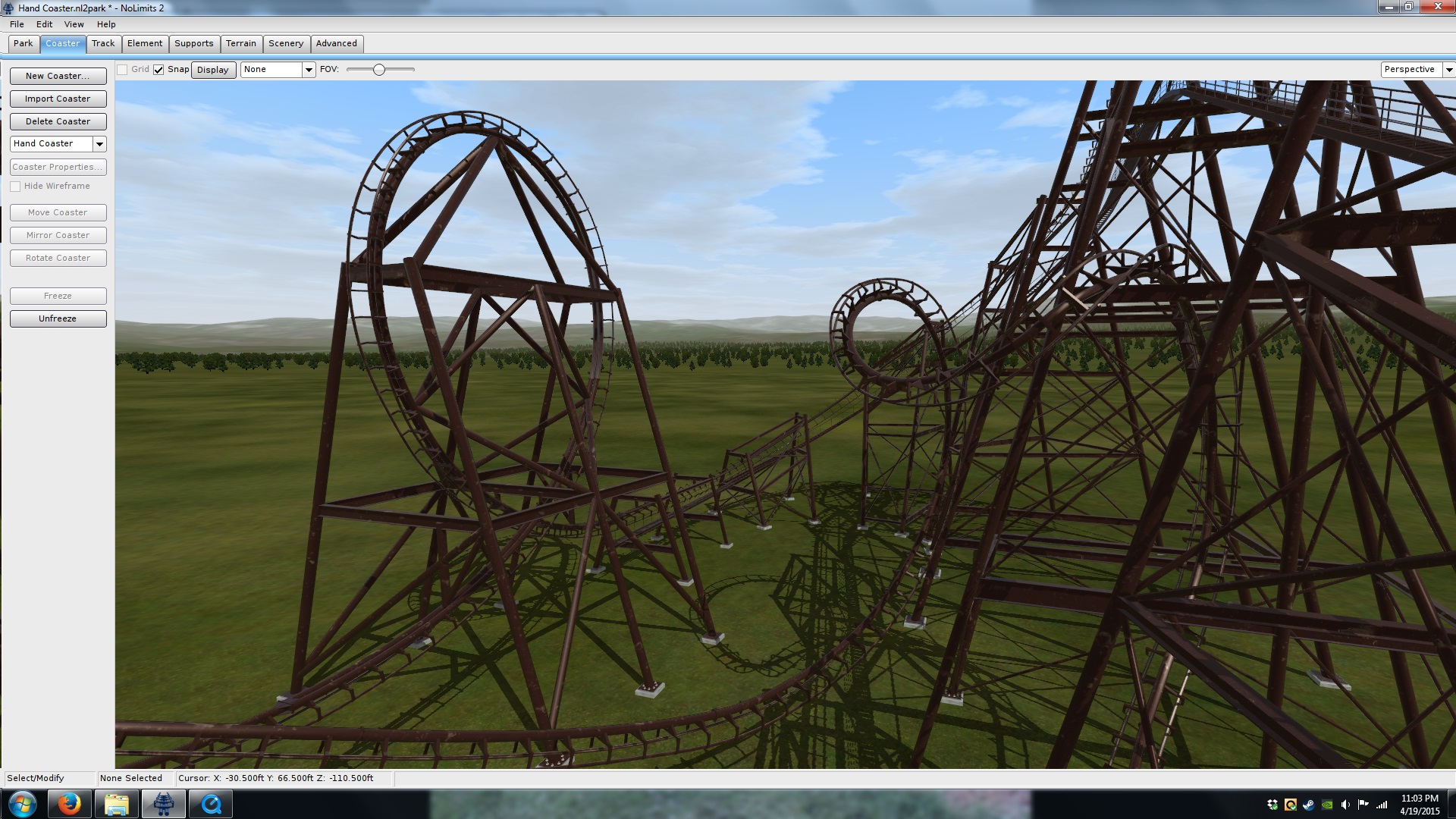
Task: Open Windows Explorer folder icon
Action: coord(116,804)
